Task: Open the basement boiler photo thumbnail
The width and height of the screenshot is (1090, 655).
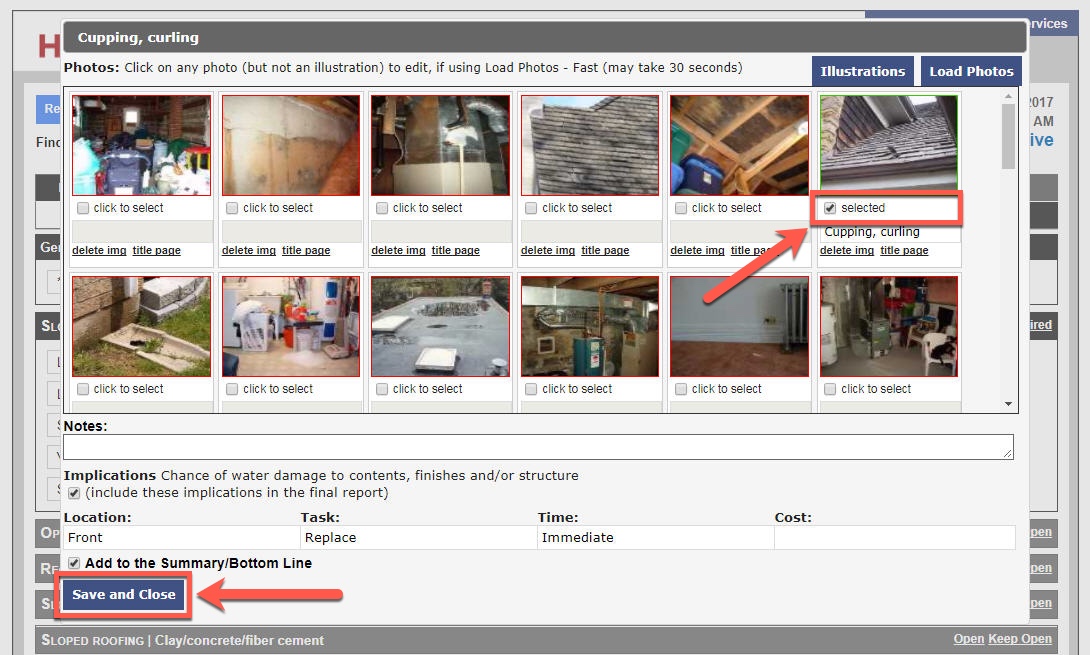Action: click(589, 326)
